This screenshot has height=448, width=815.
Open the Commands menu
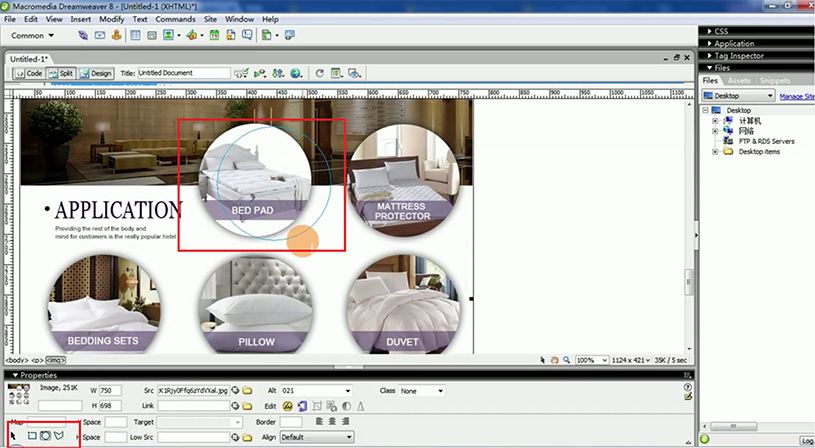(175, 19)
